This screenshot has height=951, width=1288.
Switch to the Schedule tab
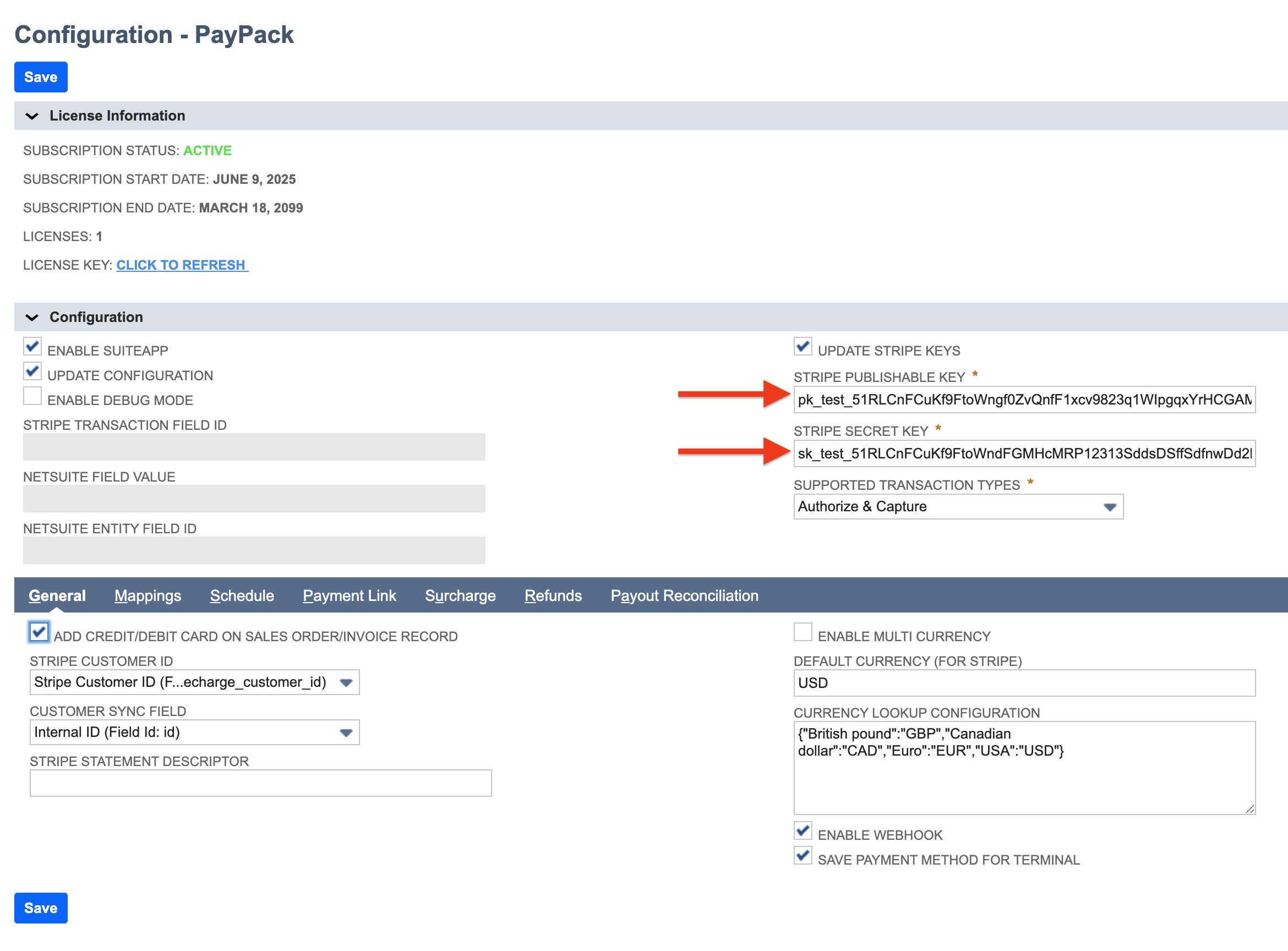tap(242, 596)
